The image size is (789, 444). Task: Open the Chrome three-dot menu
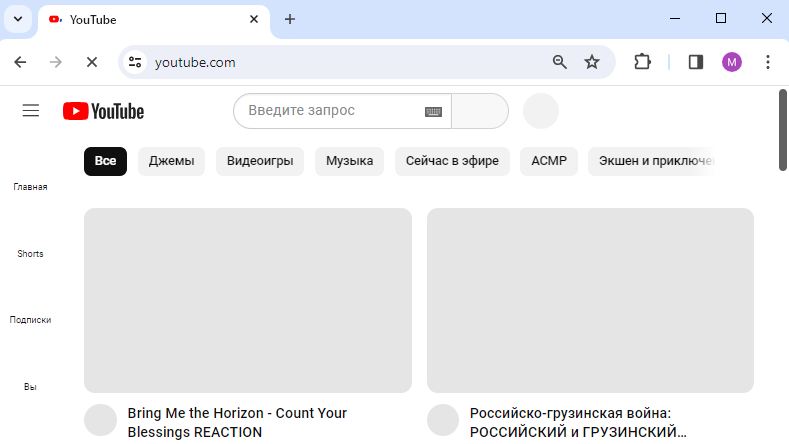tap(767, 62)
